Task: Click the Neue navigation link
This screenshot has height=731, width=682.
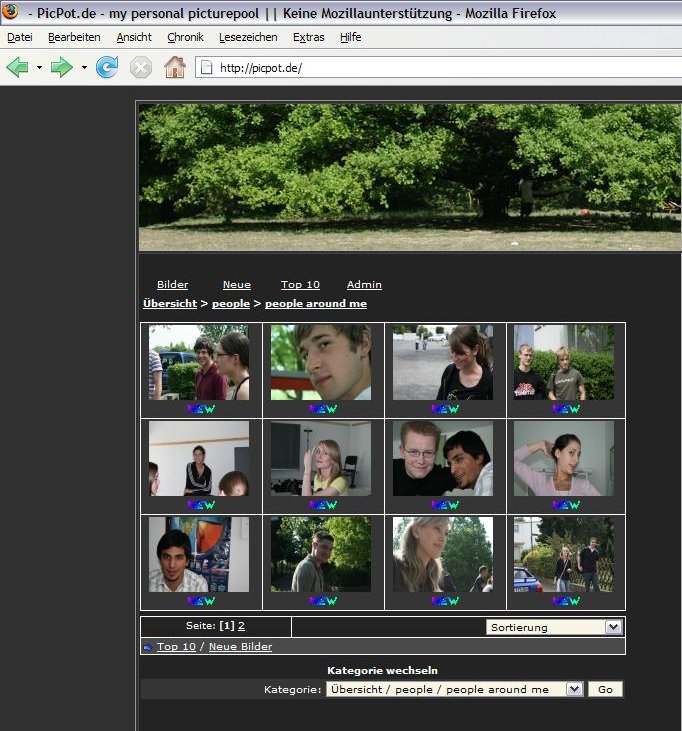Action: (x=236, y=285)
